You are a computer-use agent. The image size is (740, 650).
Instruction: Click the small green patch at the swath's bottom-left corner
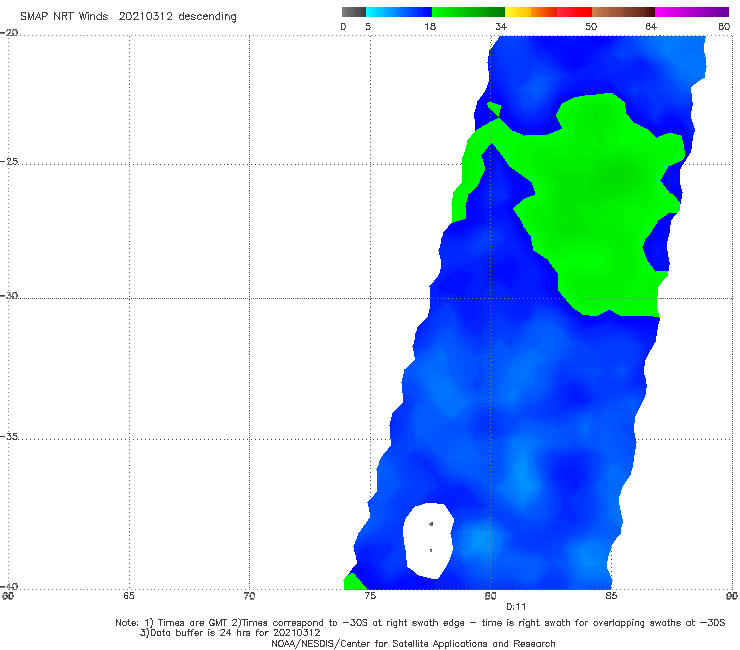[353, 582]
